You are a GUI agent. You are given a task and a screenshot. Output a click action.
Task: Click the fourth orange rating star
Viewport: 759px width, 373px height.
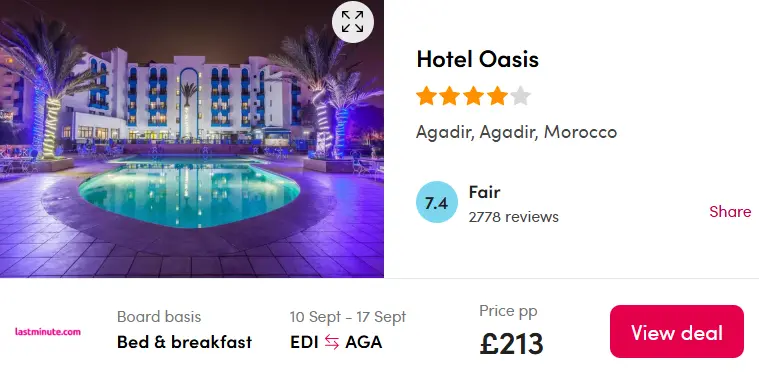click(497, 96)
